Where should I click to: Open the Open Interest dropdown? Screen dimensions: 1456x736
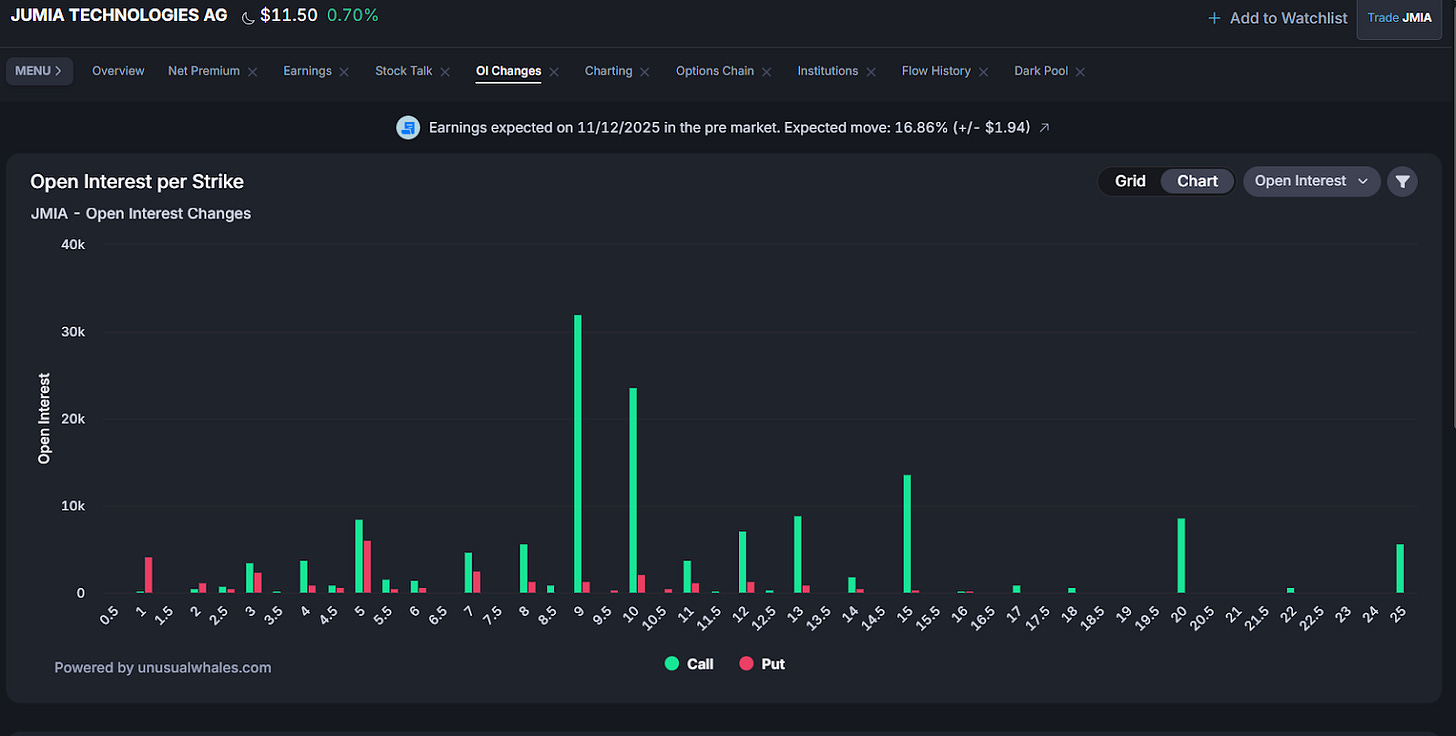[x=1311, y=181]
